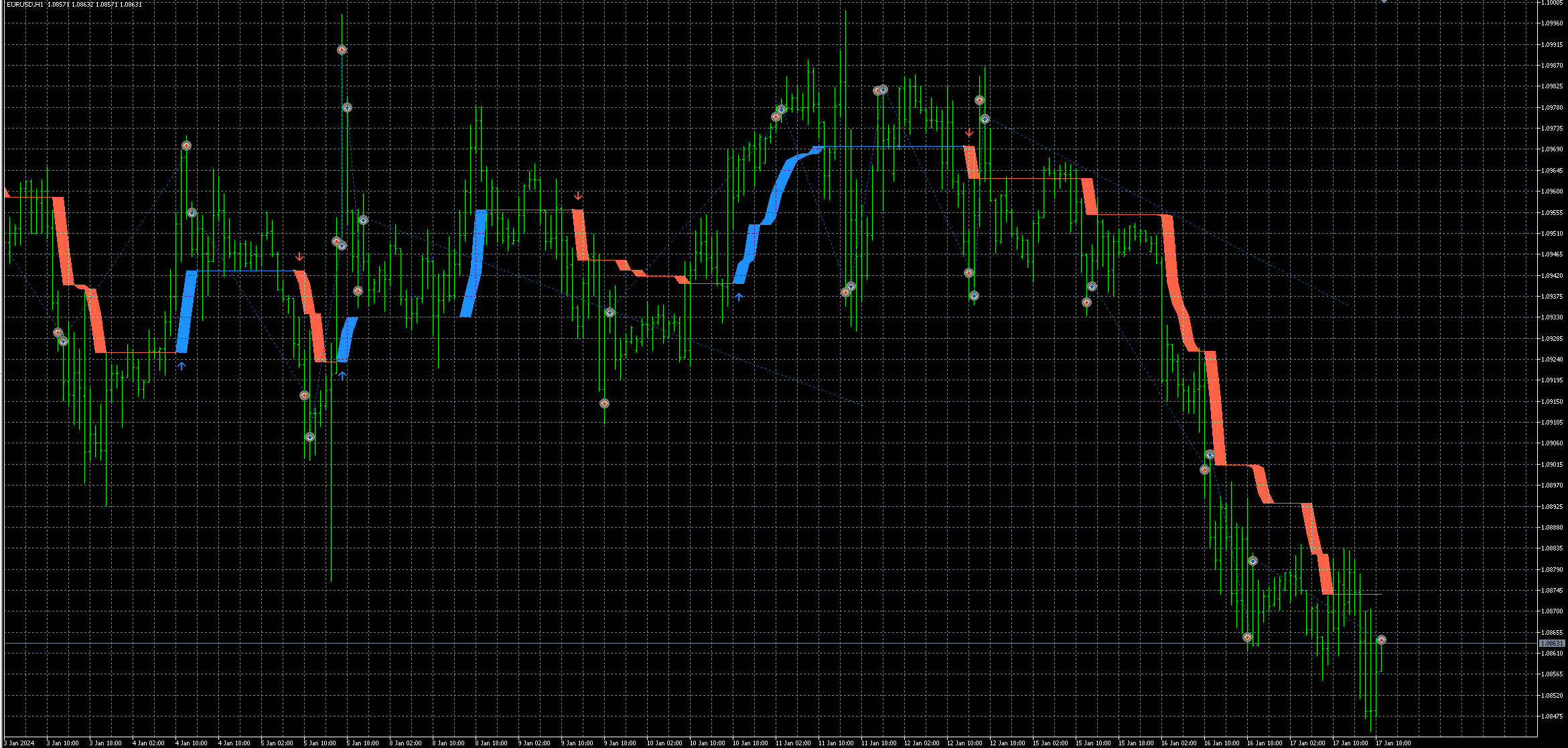Click the red down arrow above 12 Jan 10:00
This screenshot has width=1568, height=748.
click(x=969, y=133)
